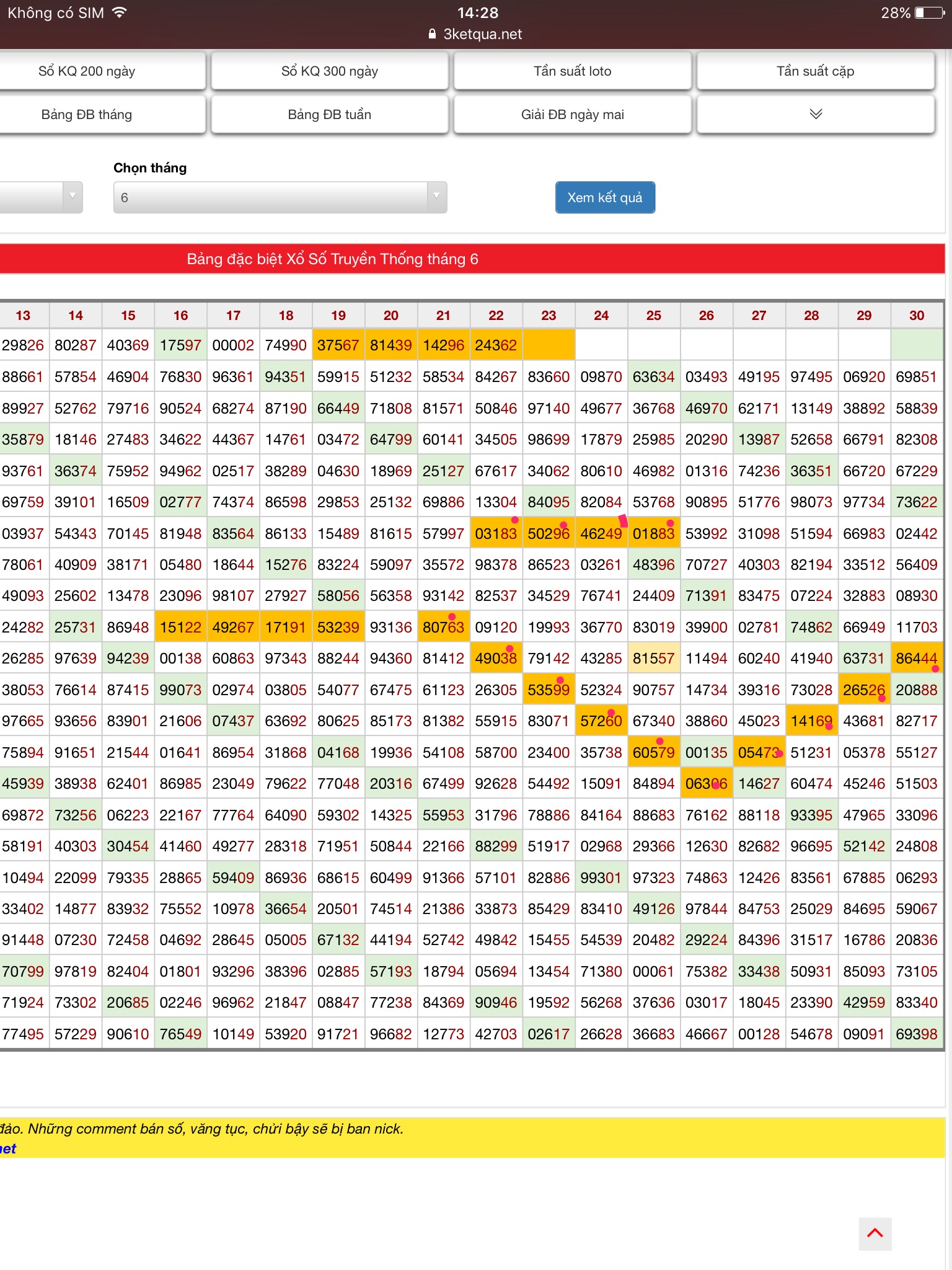Go to Bảng ĐB tháng
This screenshot has width=952, height=1270.
[x=87, y=114]
